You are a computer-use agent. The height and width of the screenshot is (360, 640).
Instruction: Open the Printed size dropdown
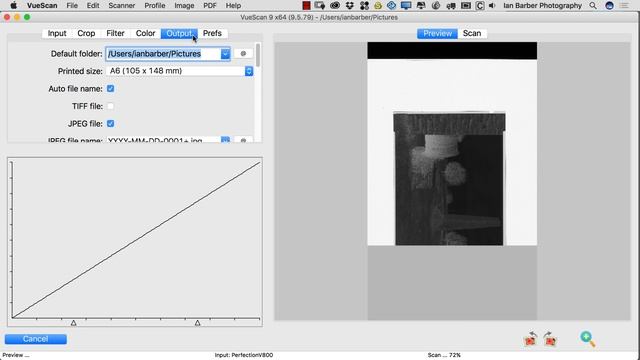click(x=180, y=71)
